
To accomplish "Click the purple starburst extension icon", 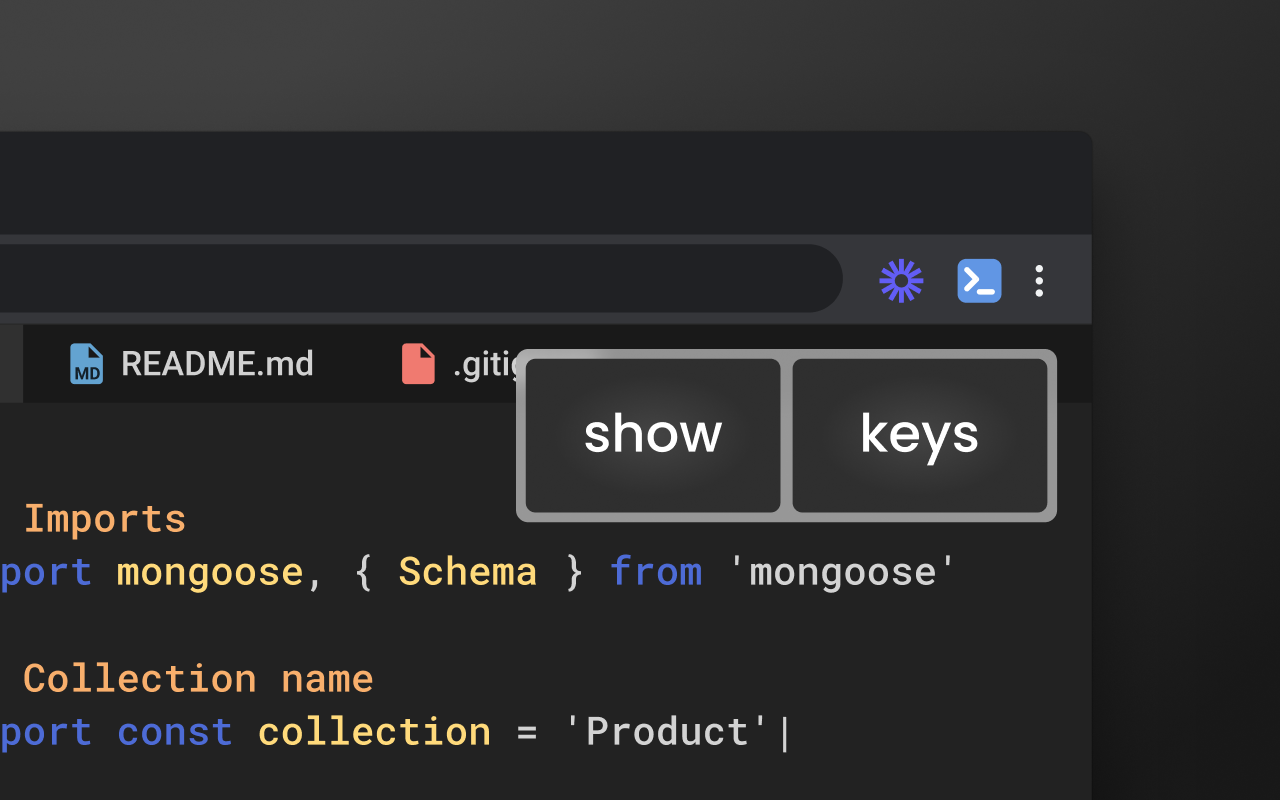I will point(901,281).
